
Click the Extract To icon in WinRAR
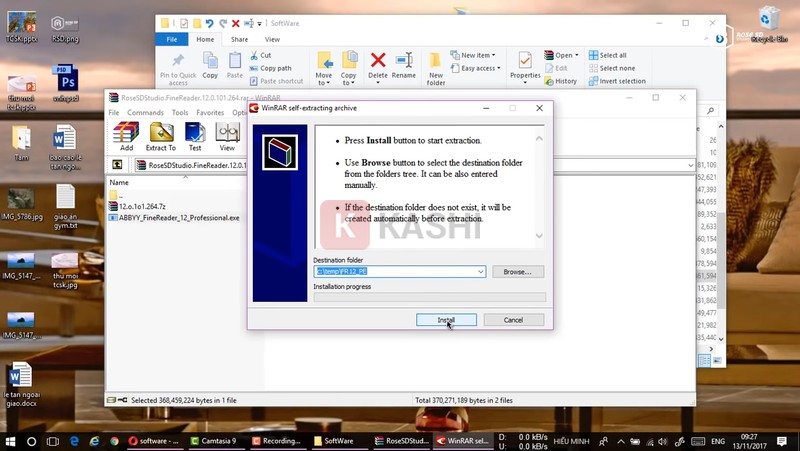tap(161, 137)
